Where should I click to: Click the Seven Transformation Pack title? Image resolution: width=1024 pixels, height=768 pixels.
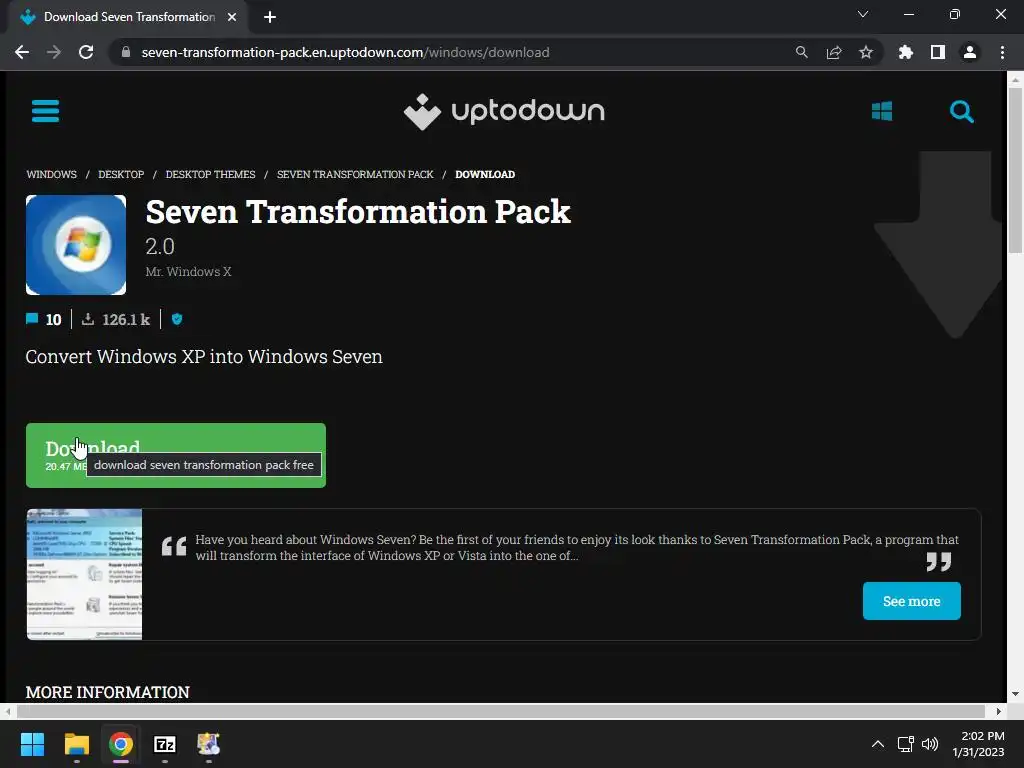(358, 212)
